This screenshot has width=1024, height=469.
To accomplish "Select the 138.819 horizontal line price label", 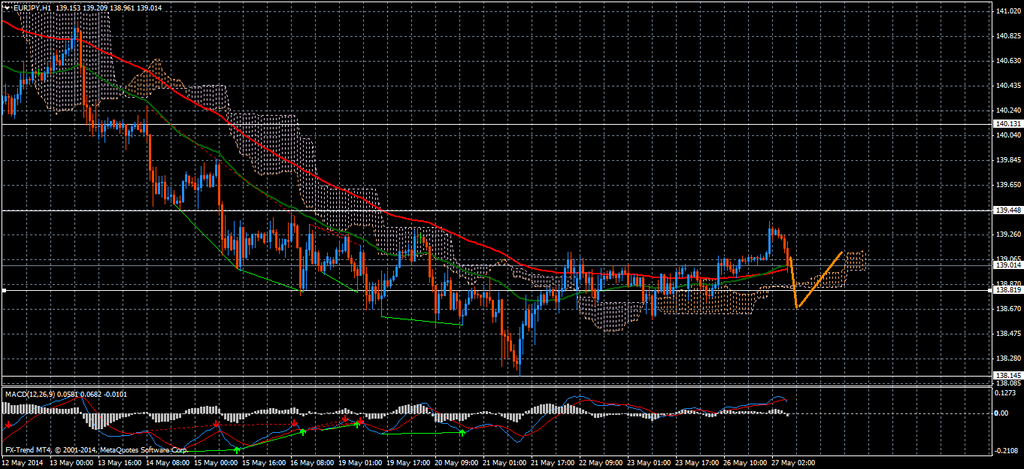I will coord(1008,290).
